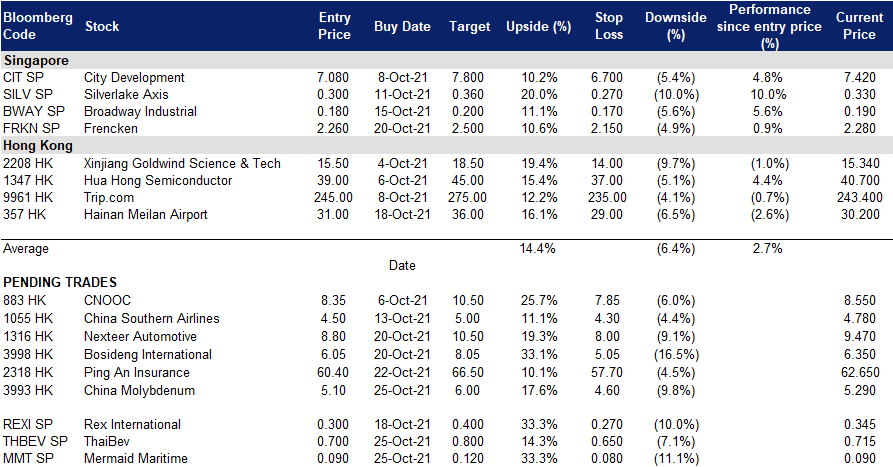893x467 pixels.
Task: Click the 'PENDING TRADES' heading
Action: pyautogui.click(x=60, y=282)
